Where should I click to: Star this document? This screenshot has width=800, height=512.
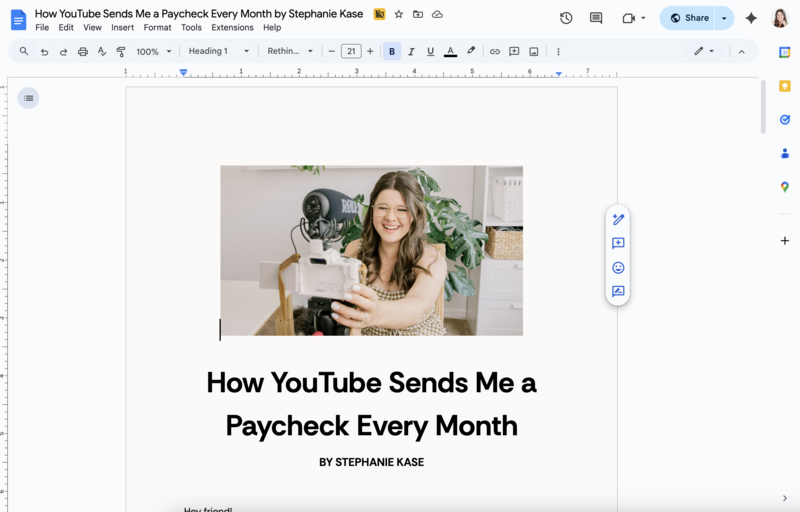point(399,14)
